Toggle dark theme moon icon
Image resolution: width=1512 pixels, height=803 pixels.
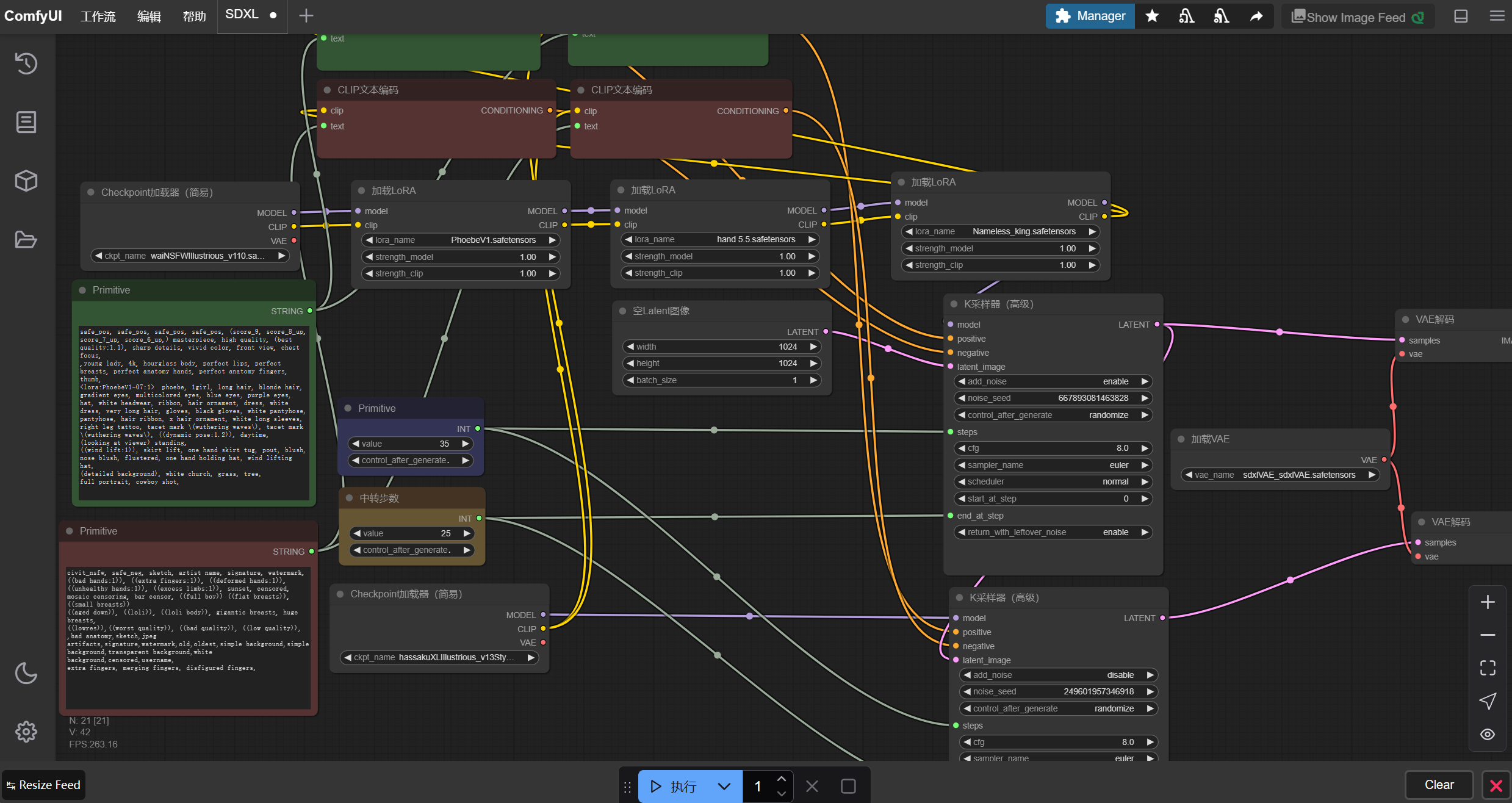pos(26,673)
